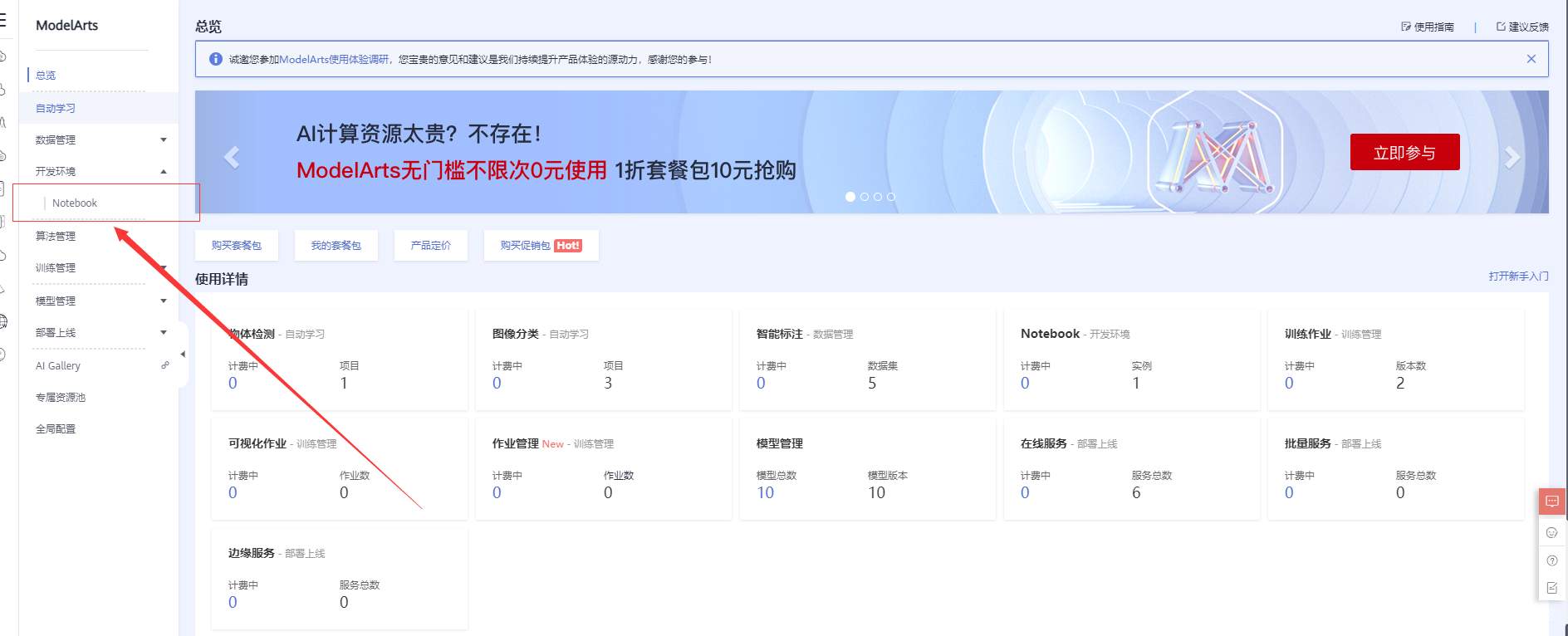This screenshot has height=636, width=1568.
Task: Select the third banner carousel dot
Action: (x=878, y=197)
